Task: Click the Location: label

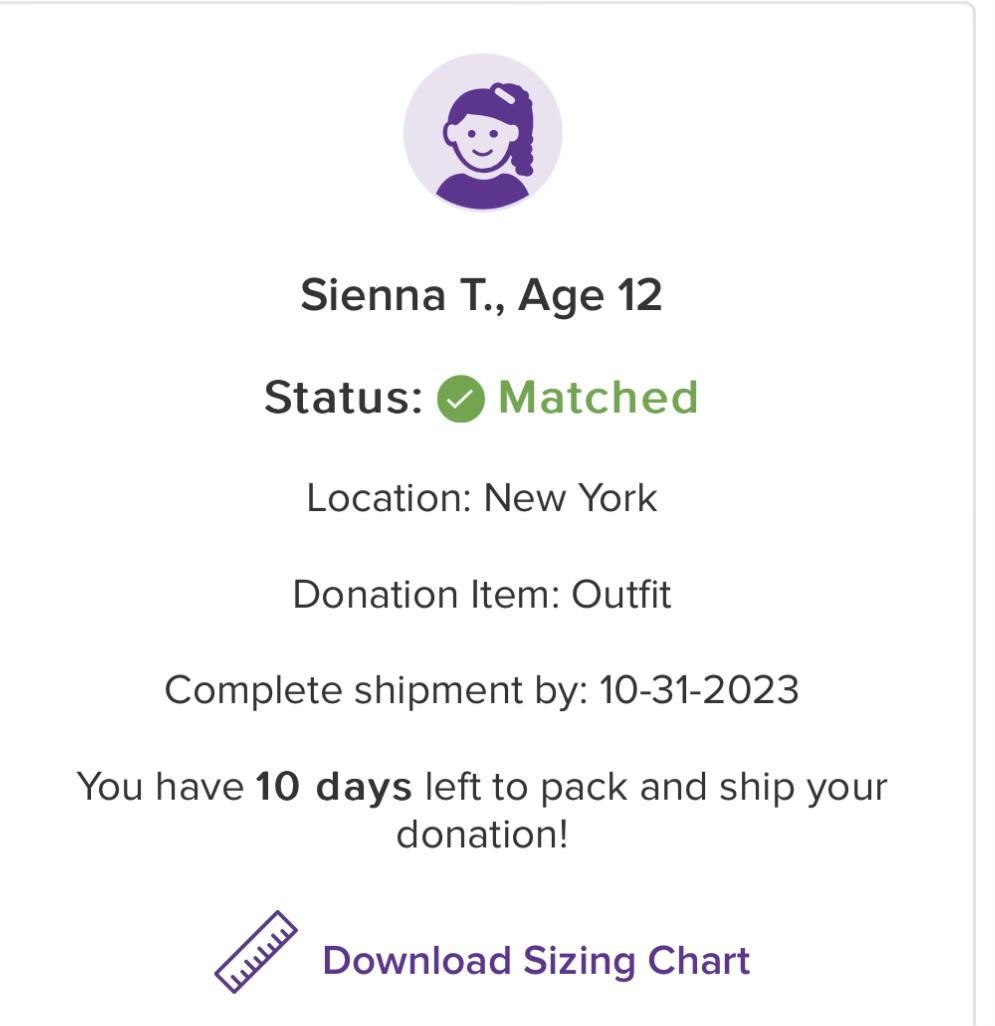Action: pos(388,498)
